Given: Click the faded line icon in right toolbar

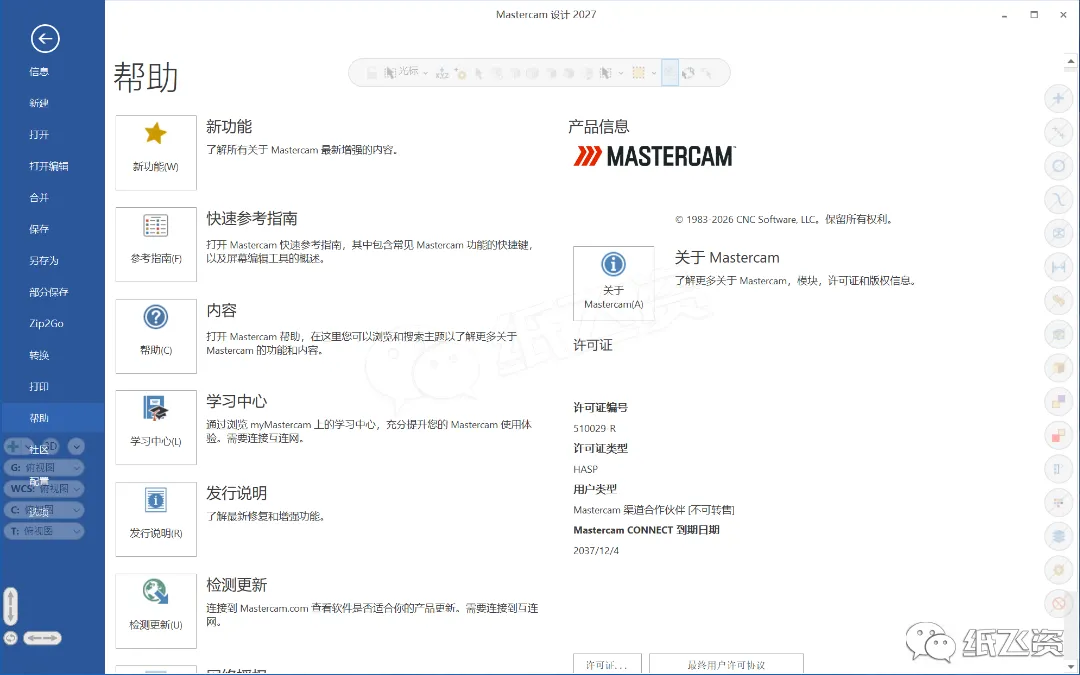Looking at the screenshot, I should (x=1059, y=132).
